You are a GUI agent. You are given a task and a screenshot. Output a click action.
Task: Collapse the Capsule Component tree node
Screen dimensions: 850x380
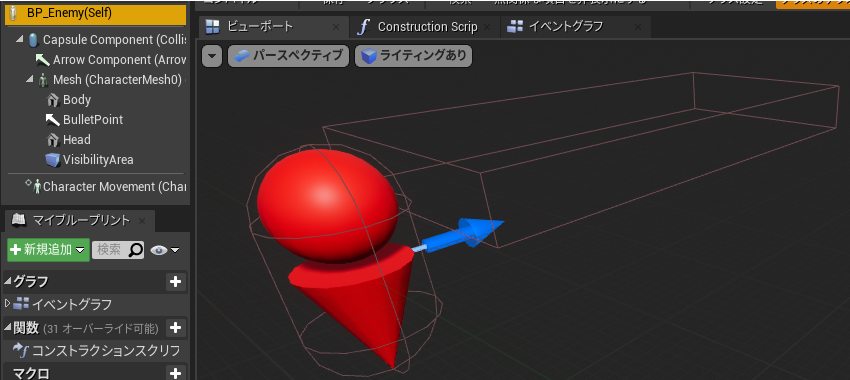tap(20, 40)
